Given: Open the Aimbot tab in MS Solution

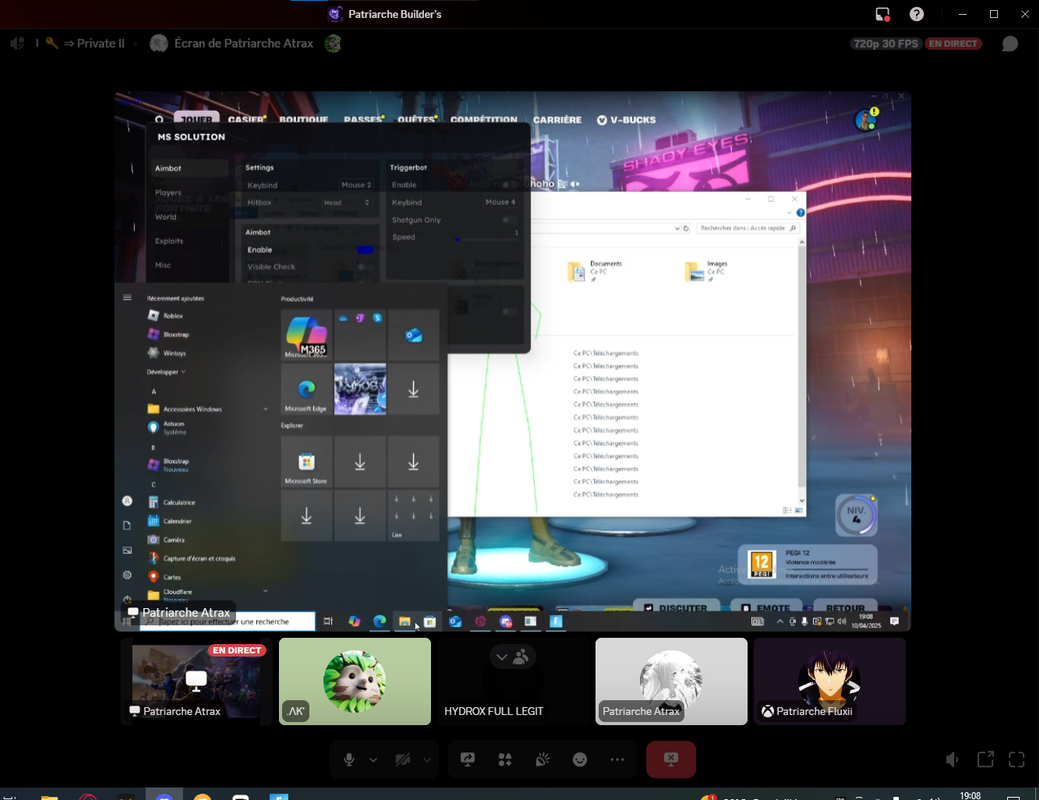Looking at the screenshot, I should [189, 168].
